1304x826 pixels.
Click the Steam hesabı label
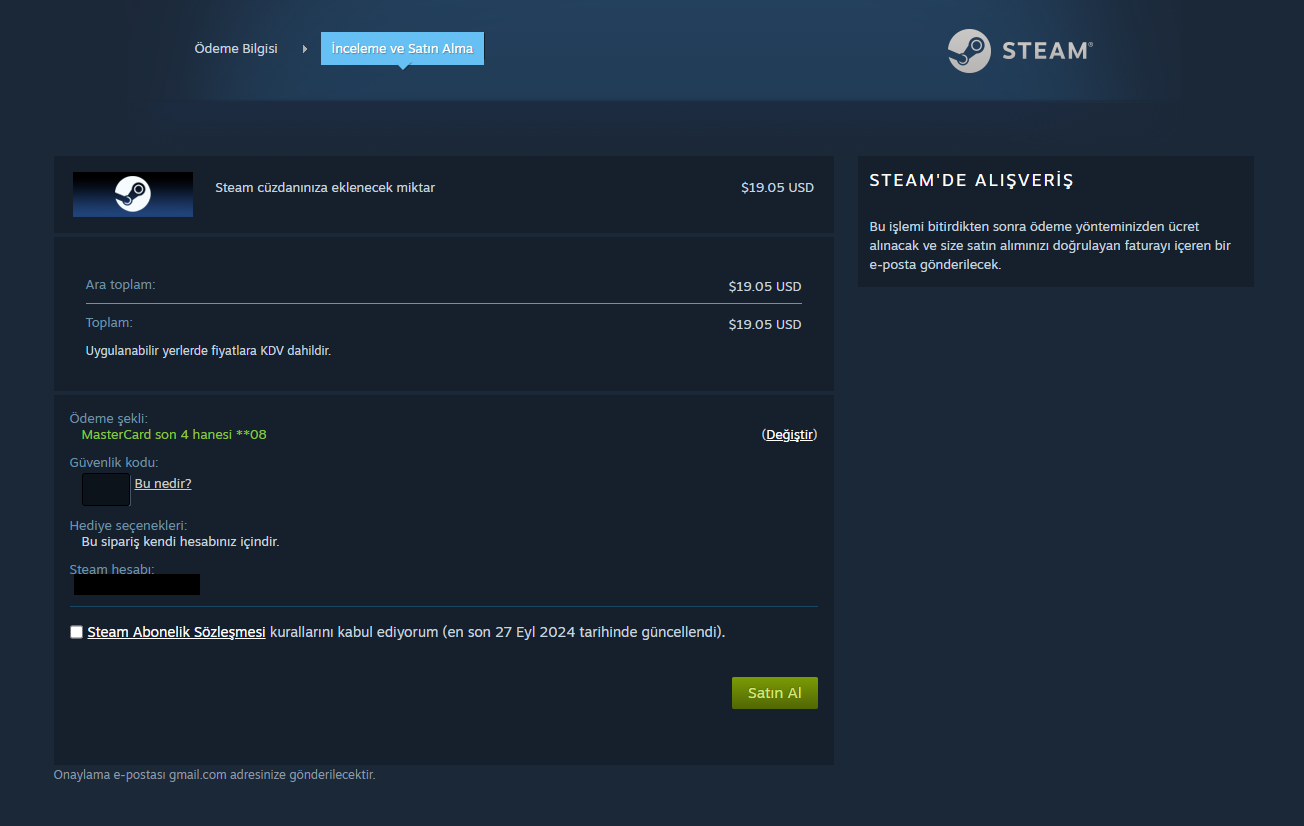point(112,570)
